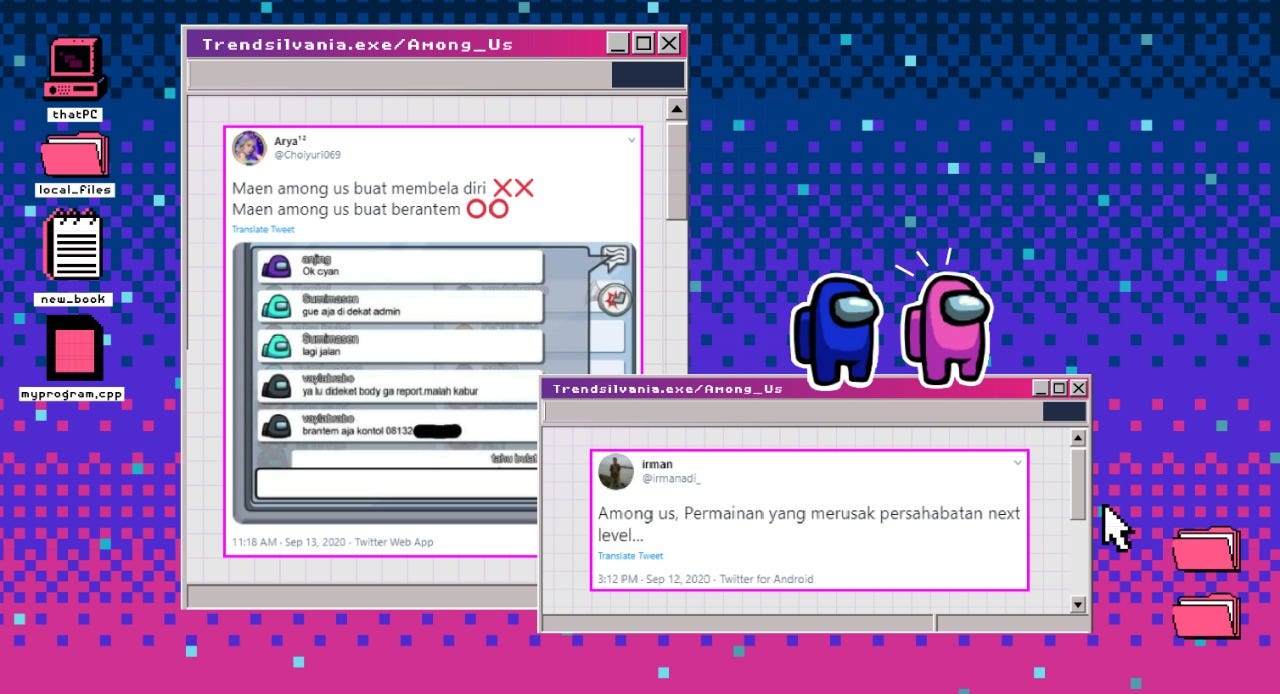Open the local_Files folder icon
Screen dimensions: 1280x694
click(x=74, y=155)
